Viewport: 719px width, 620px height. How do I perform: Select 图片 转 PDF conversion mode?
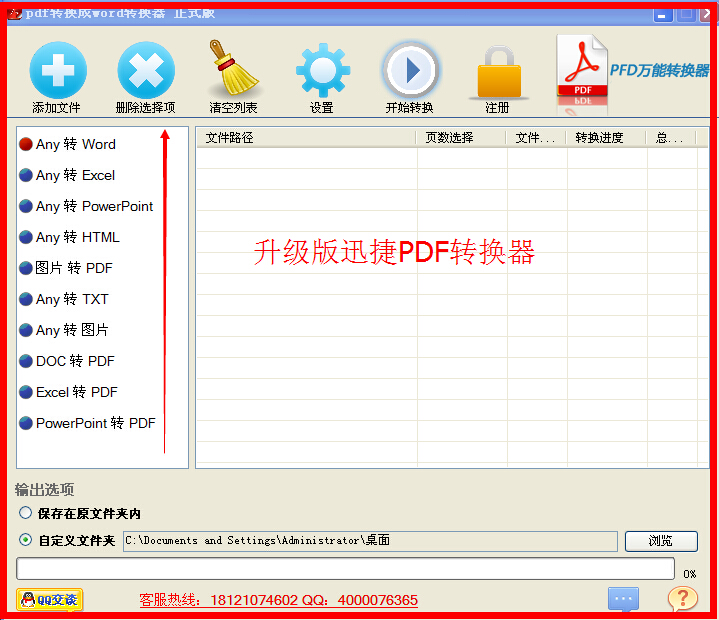pos(66,268)
